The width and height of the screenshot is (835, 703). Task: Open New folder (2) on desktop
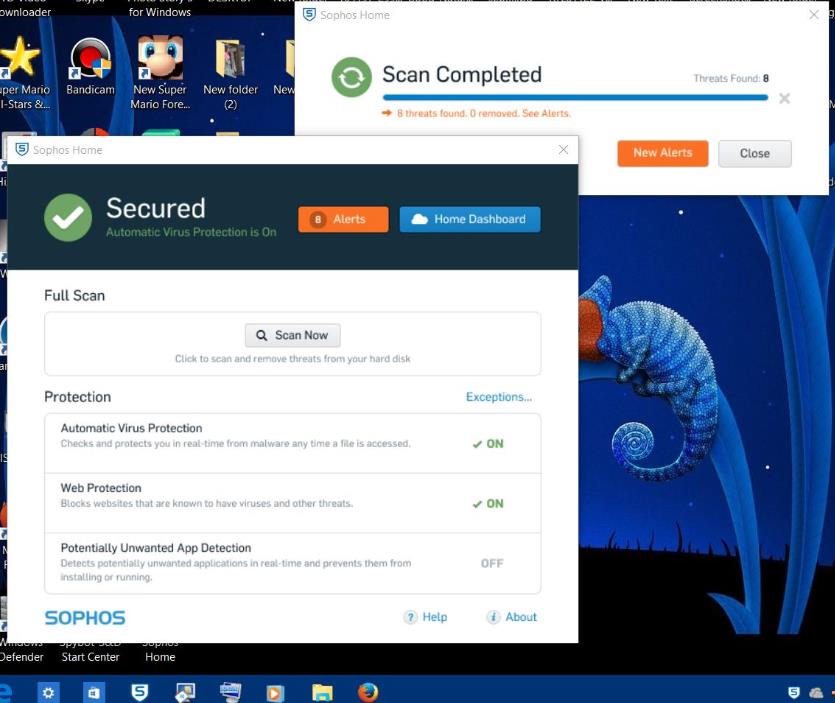[x=230, y=75]
